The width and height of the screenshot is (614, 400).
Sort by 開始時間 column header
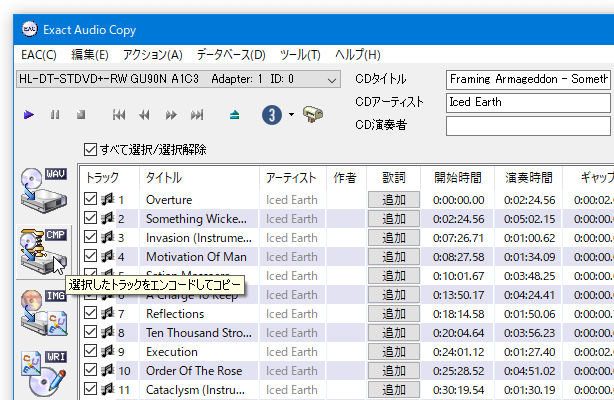click(457, 178)
